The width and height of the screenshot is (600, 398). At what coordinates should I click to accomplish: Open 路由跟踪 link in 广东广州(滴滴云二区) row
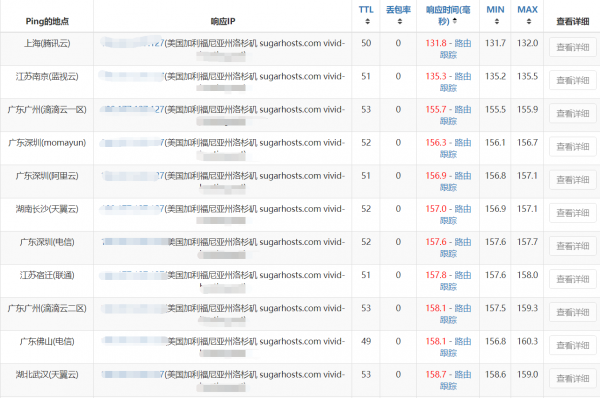[455, 314]
